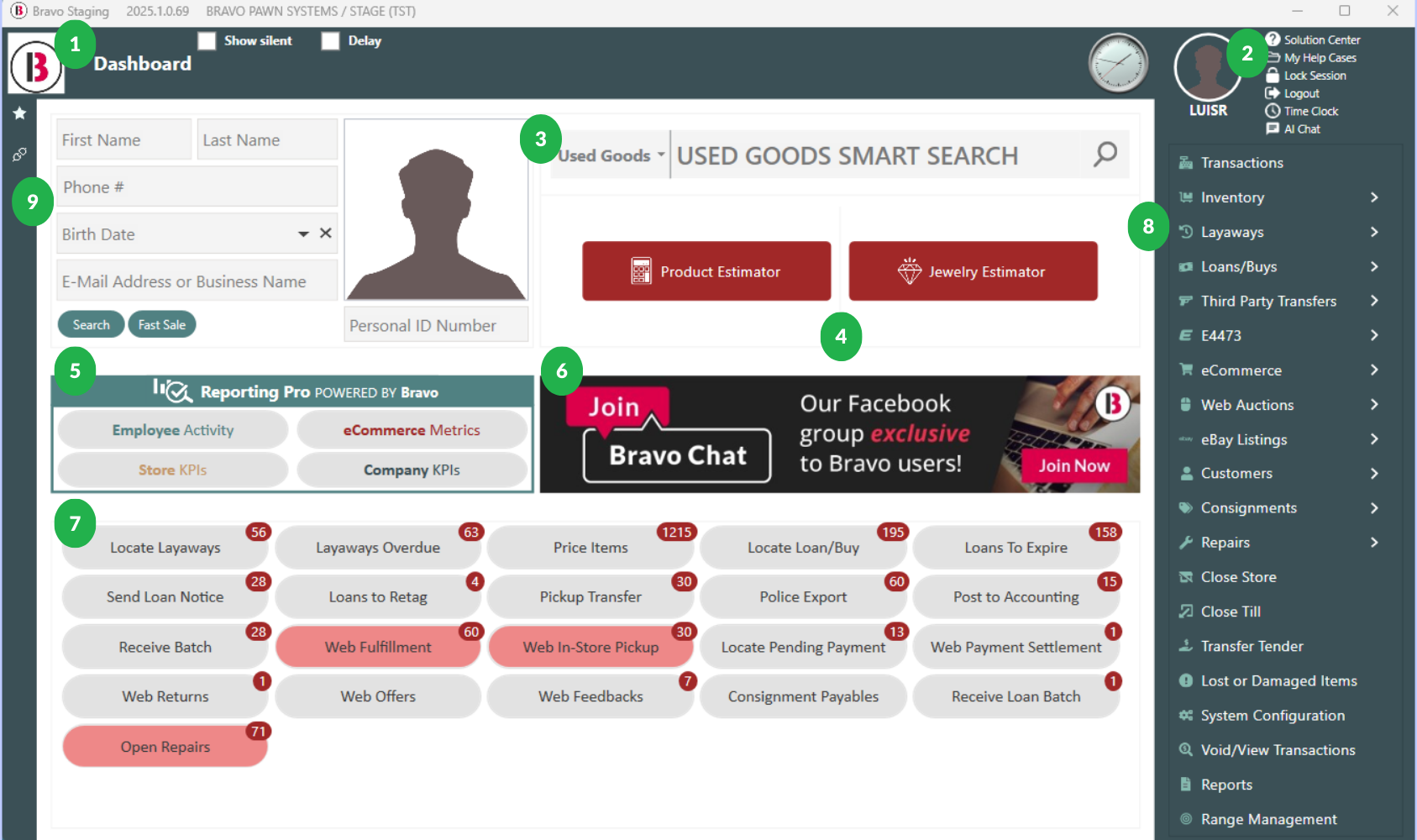Click the calculator icon on Product Estimator
This screenshot has height=840, width=1417.
(641, 271)
